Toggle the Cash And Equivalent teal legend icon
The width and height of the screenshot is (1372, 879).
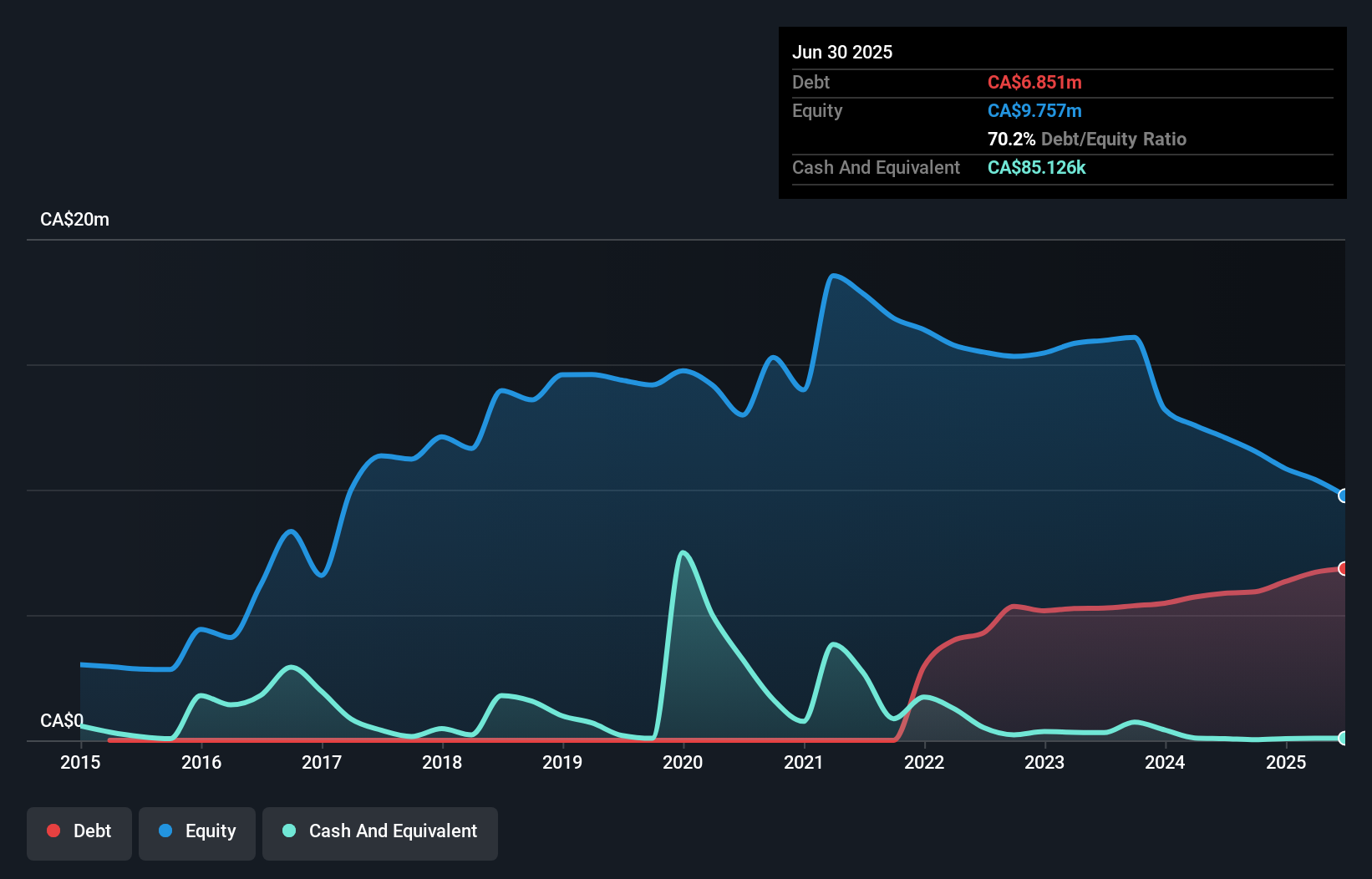pyautogui.click(x=288, y=831)
